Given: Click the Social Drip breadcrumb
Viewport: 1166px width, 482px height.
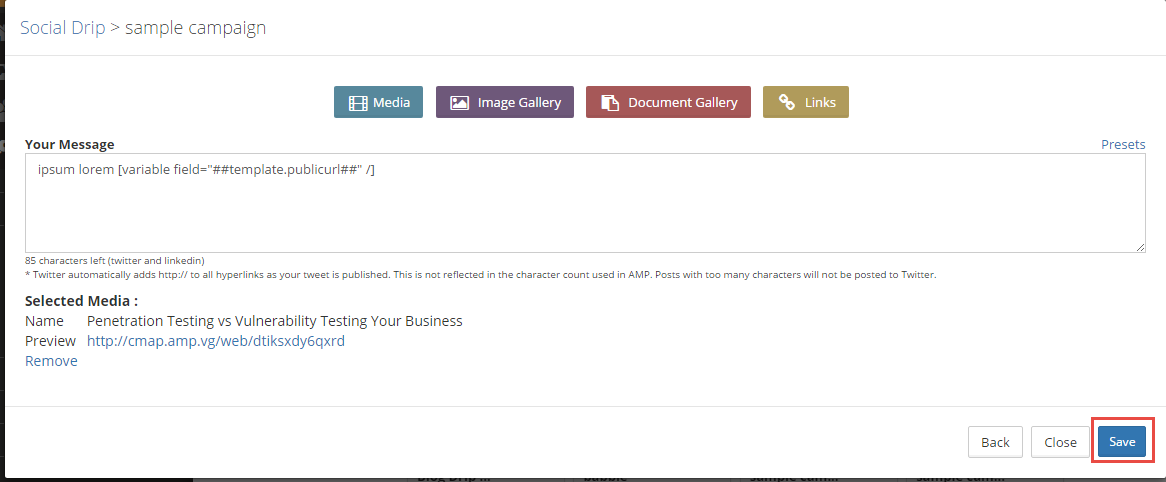Looking at the screenshot, I should (62, 27).
